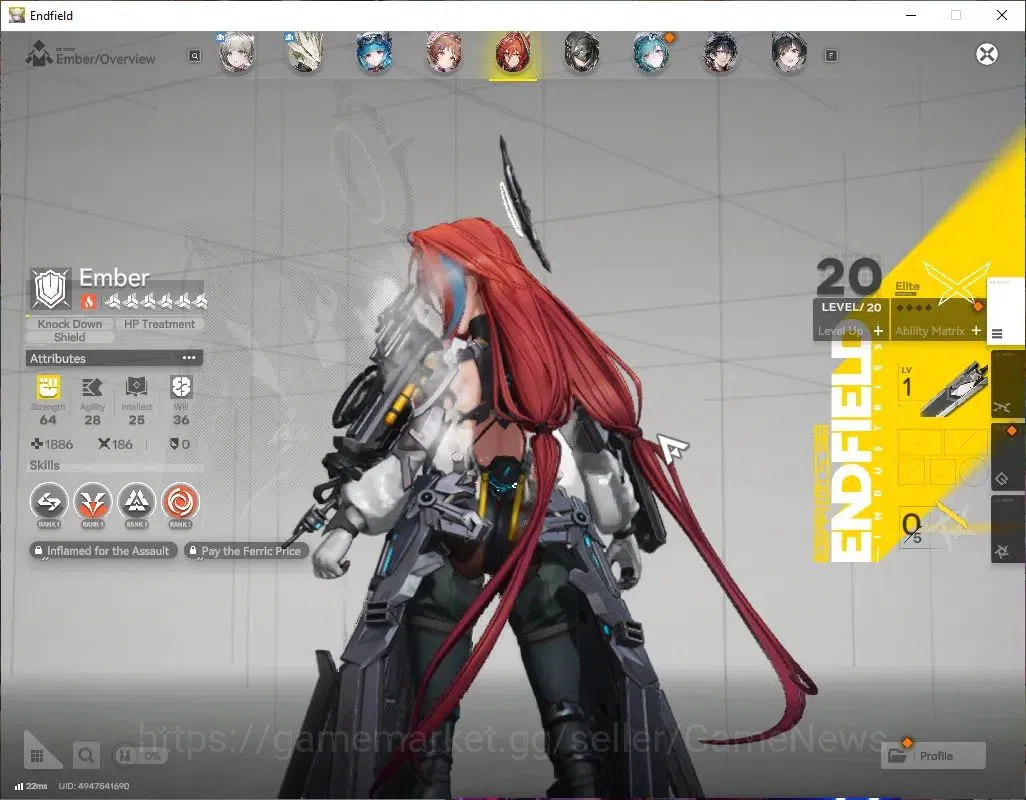
Task: Click the 22ms network latency indicator
Action: pyautogui.click(x=31, y=786)
